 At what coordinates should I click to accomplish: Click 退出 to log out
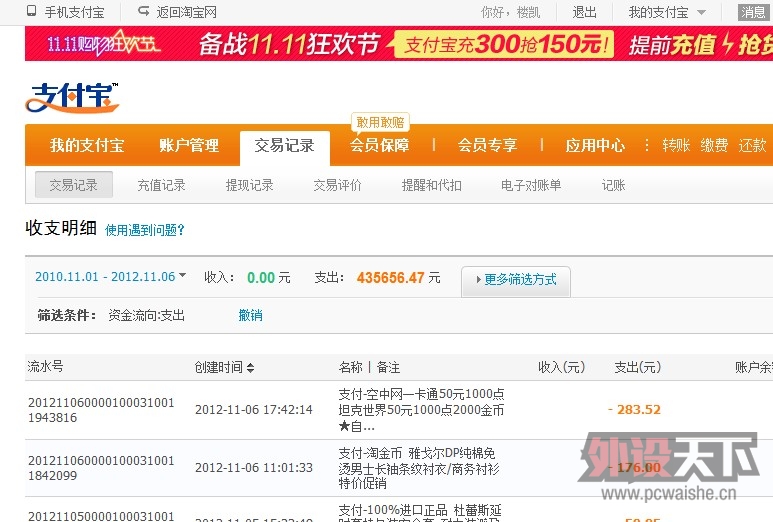(x=585, y=12)
